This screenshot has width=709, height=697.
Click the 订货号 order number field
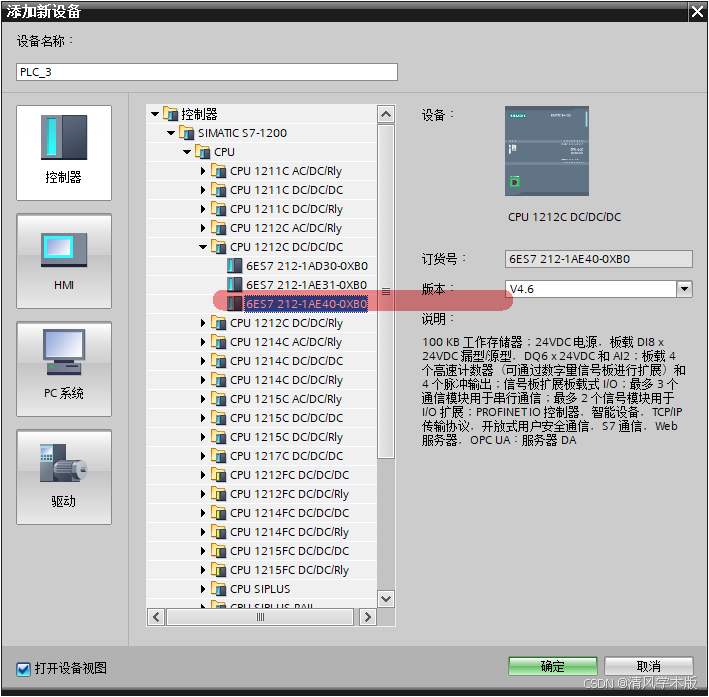click(x=598, y=259)
